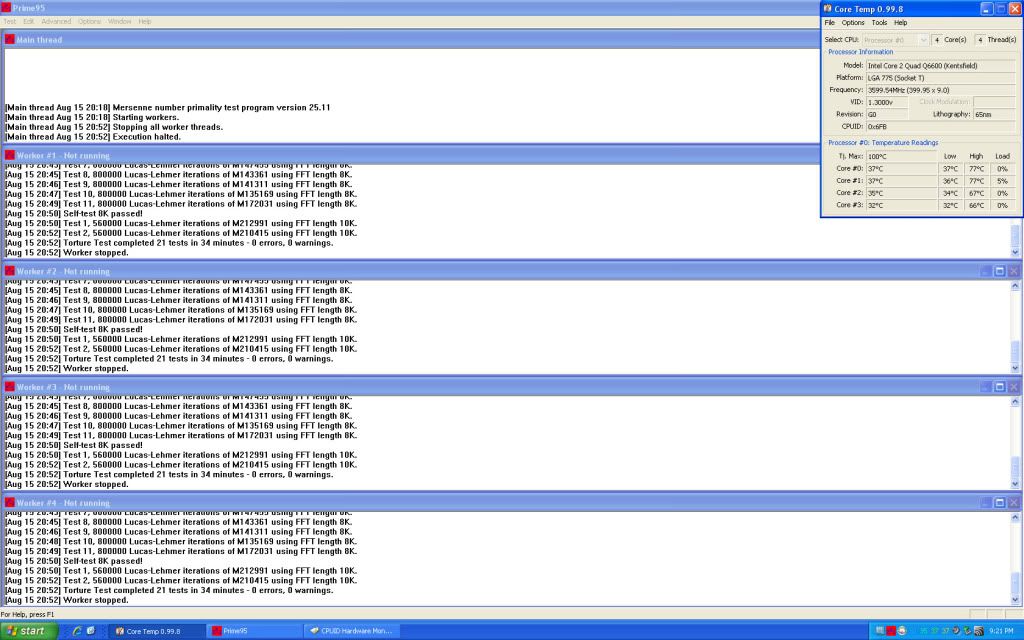Open Internet Explorer from the Quick Launch bar
This screenshot has height=640, width=1024.
click(76, 631)
